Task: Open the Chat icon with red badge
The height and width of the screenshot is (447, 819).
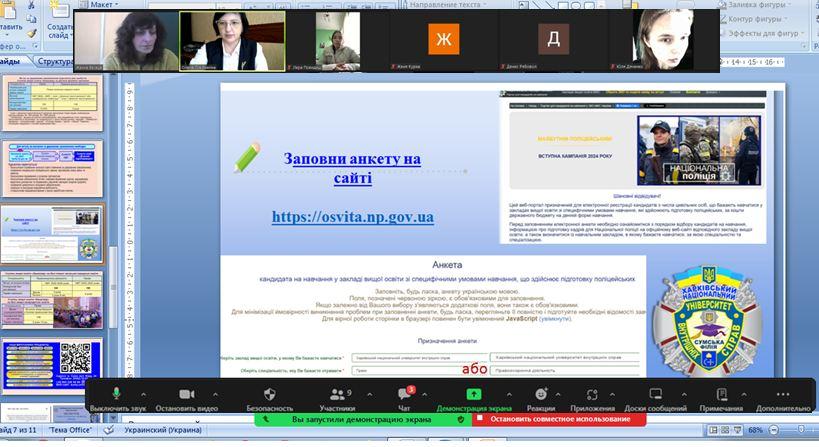Action: (x=405, y=393)
